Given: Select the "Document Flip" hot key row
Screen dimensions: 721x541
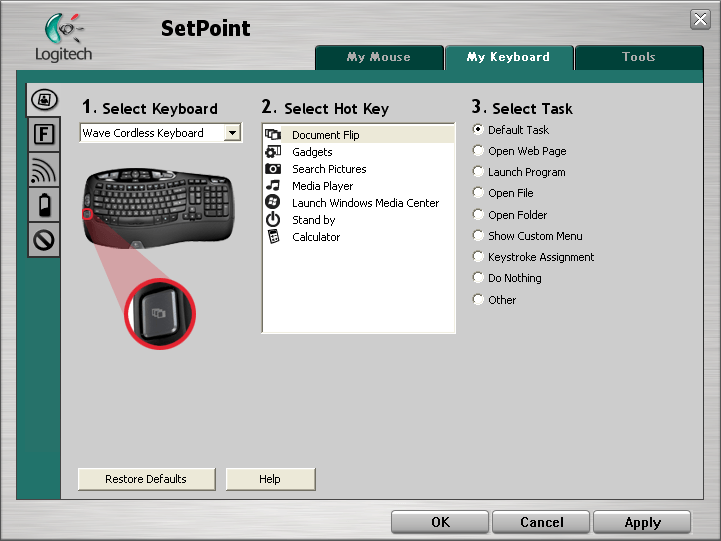Looking at the screenshot, I should pyautogui.click(x=359, y=135).
